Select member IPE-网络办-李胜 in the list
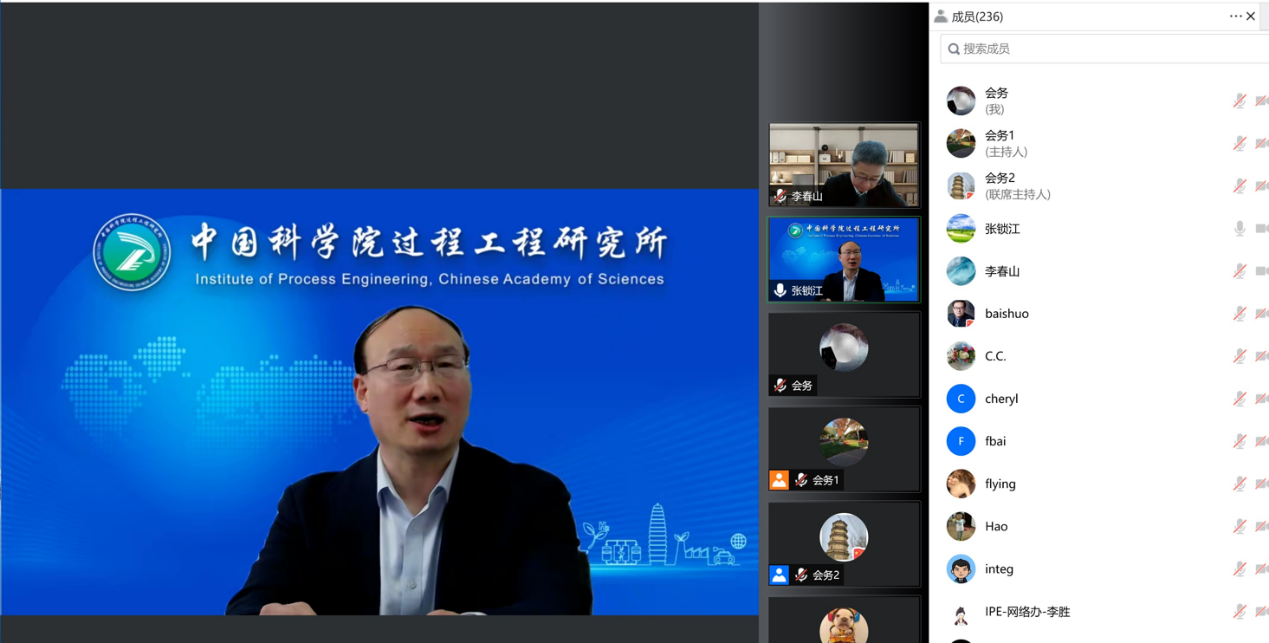 [x=1027, y=611]
